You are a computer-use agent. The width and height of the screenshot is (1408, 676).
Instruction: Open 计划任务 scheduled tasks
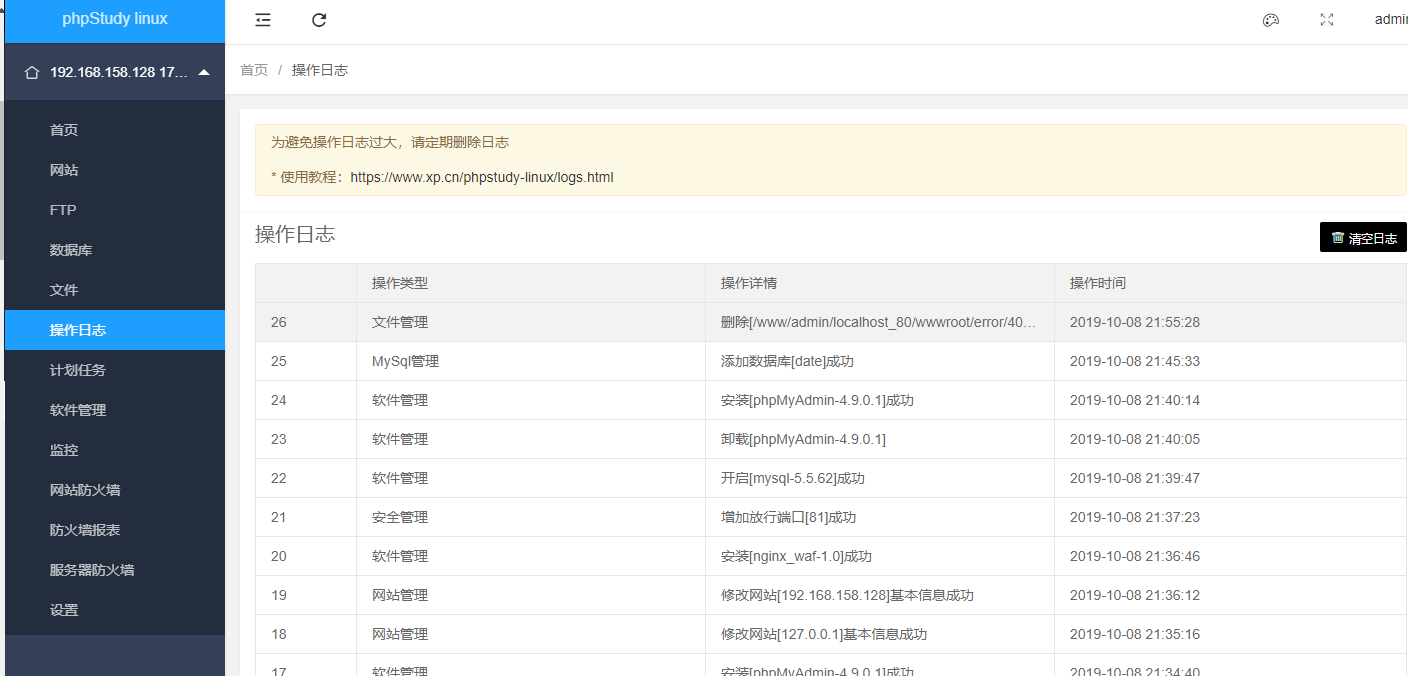point(78,370)
